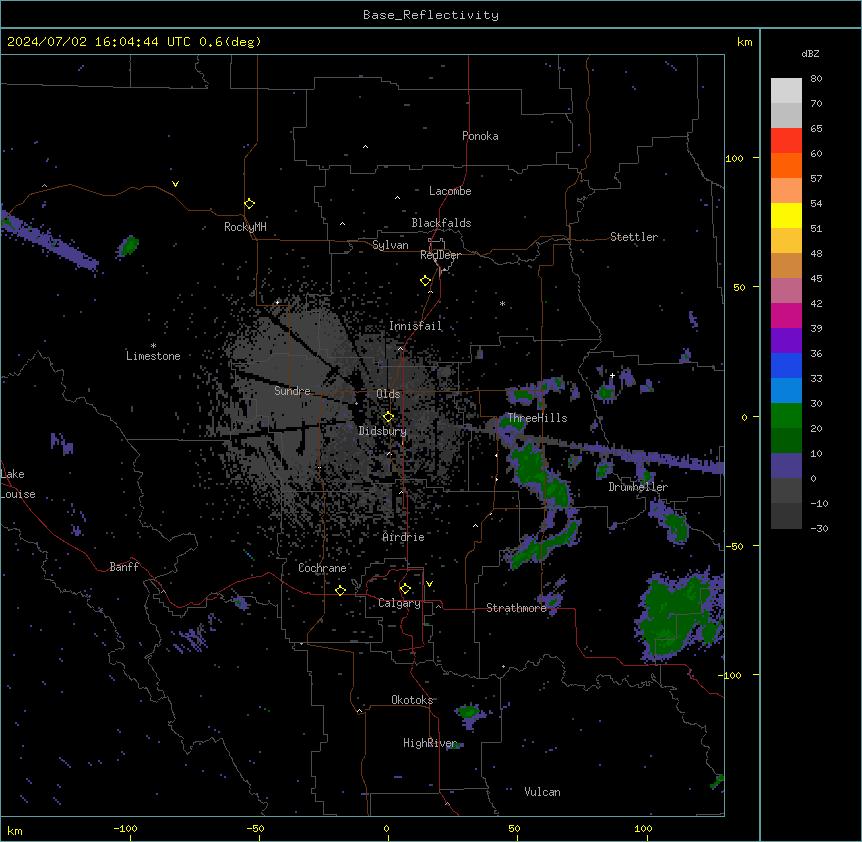Click the Olds town label

click(x=388, y=394)
